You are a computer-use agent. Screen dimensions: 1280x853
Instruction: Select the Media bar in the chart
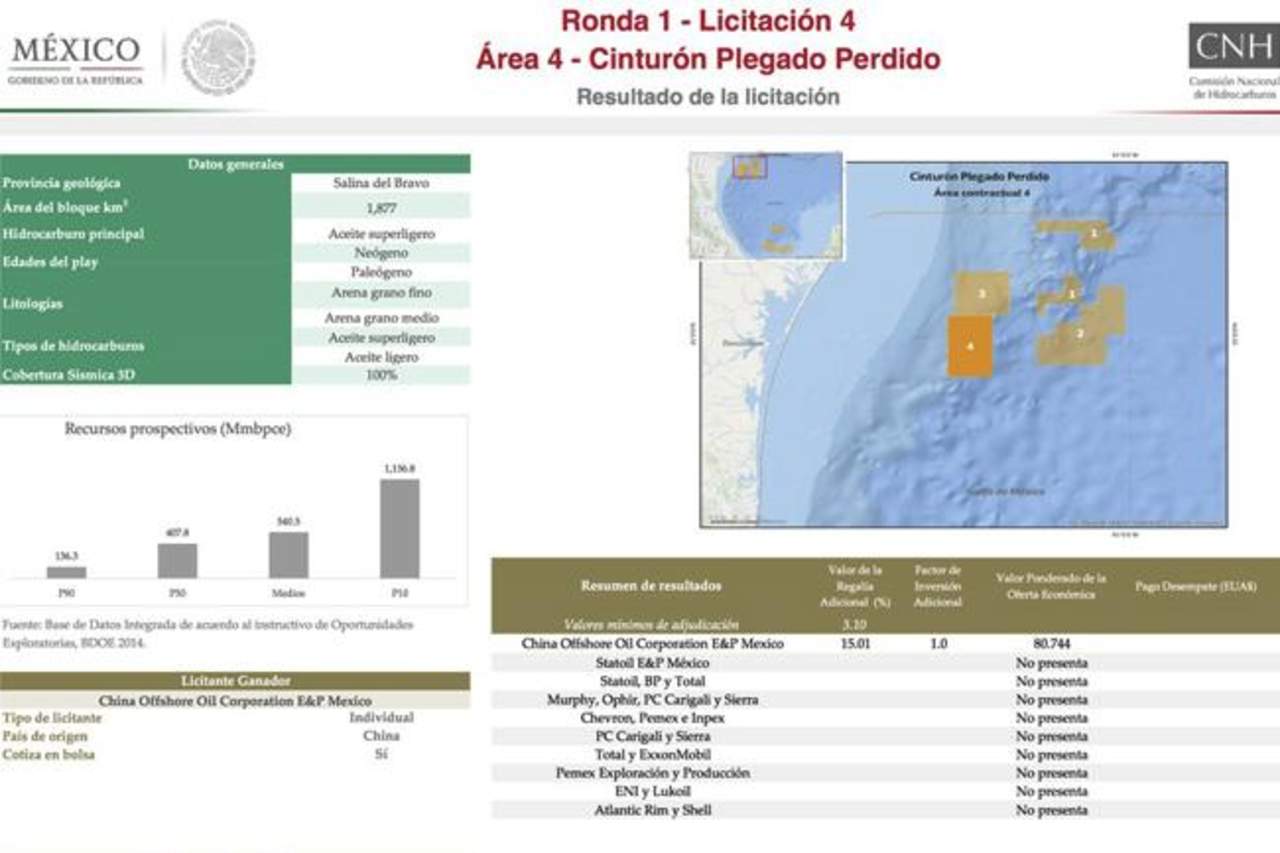coord(288,554)
